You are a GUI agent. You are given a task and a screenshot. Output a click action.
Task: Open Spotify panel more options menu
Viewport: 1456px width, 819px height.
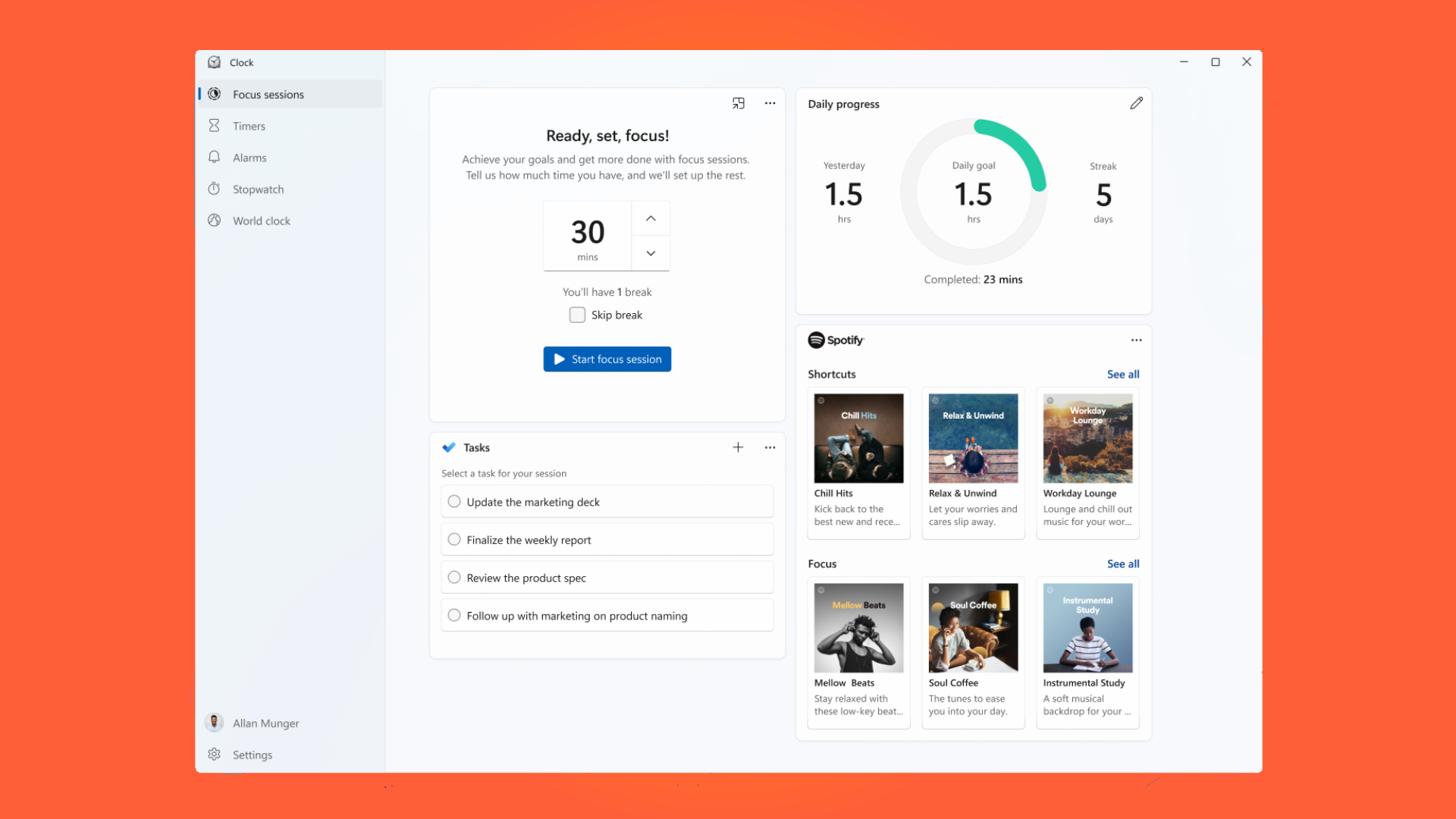point(1136,340)
